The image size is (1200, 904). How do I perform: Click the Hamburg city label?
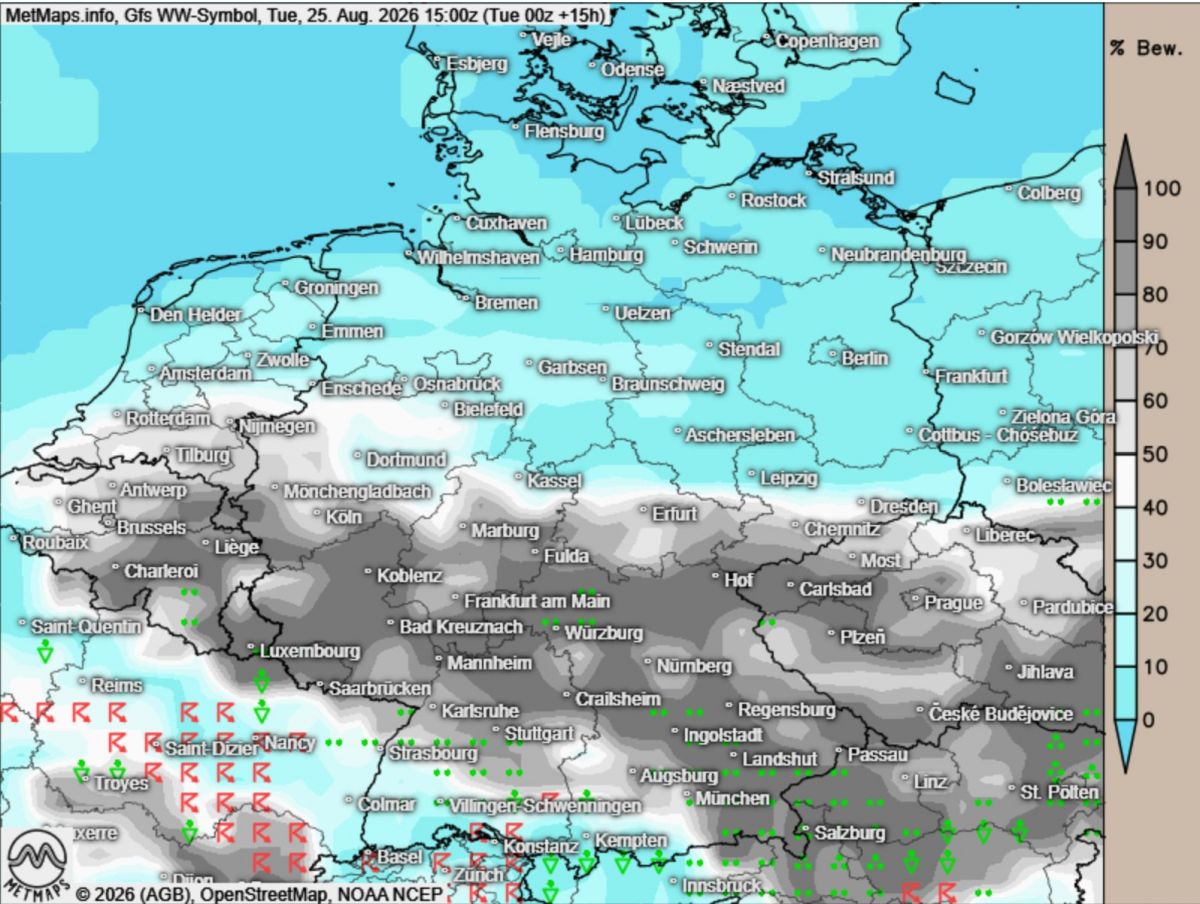606,254
